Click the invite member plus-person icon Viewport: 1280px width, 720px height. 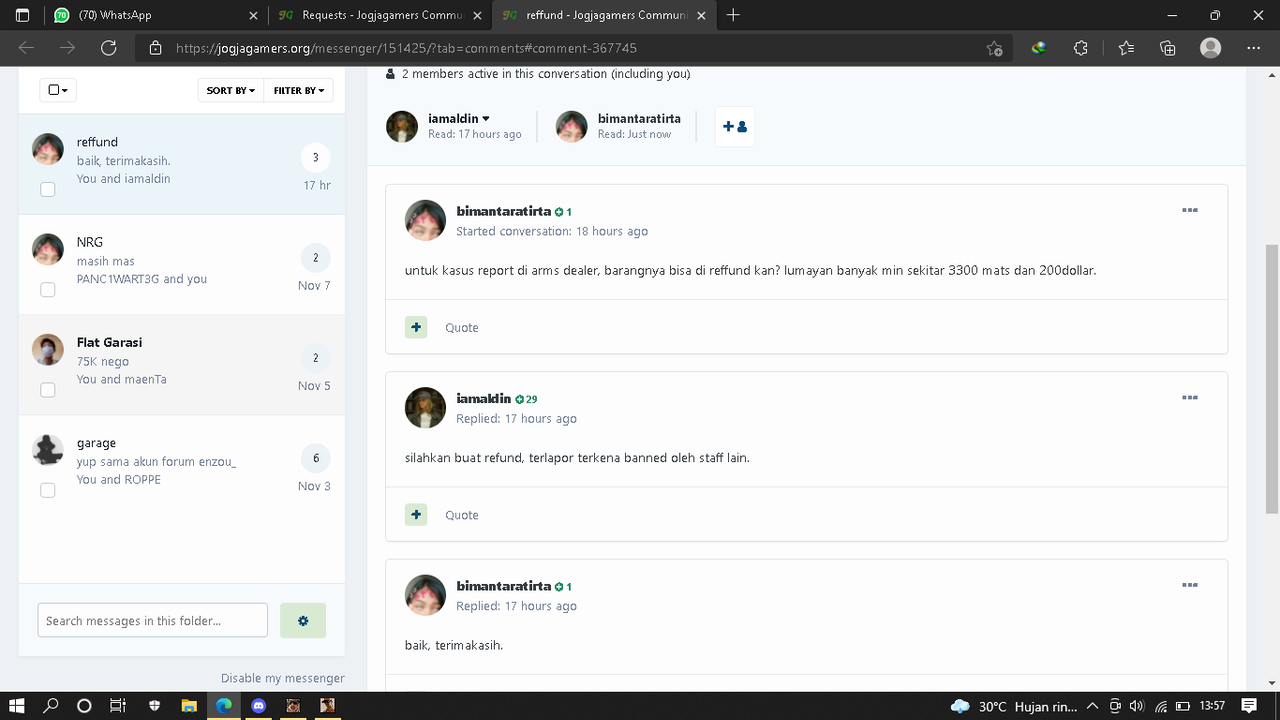(735, 127)
